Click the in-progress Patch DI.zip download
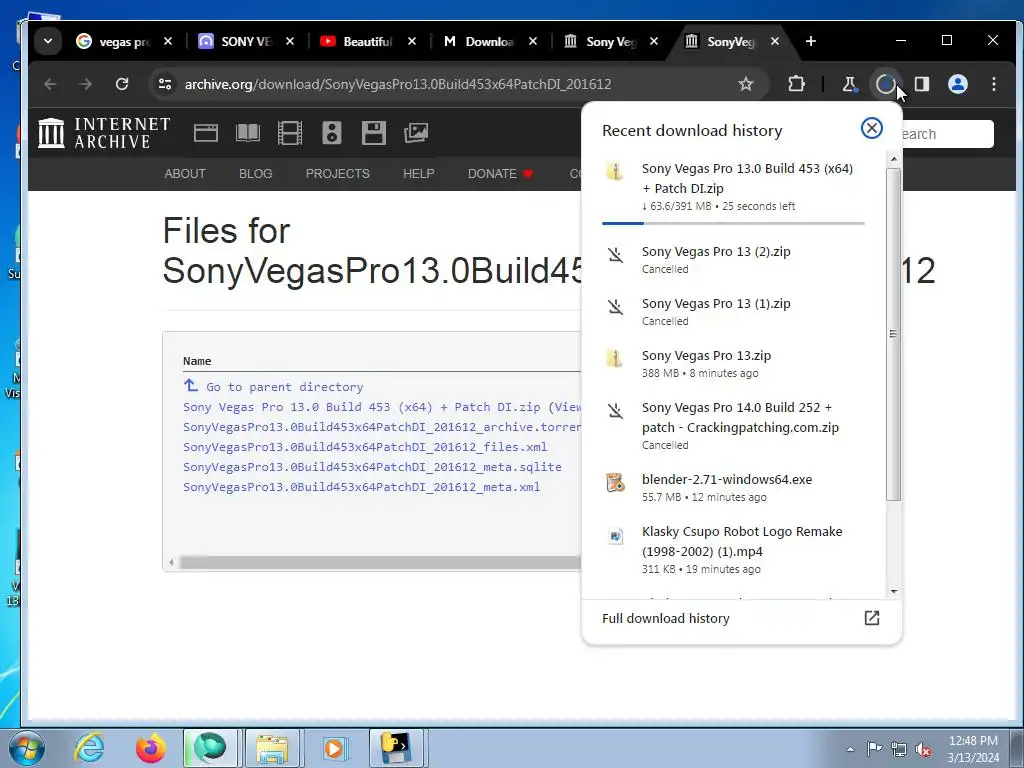 point(733,186)
